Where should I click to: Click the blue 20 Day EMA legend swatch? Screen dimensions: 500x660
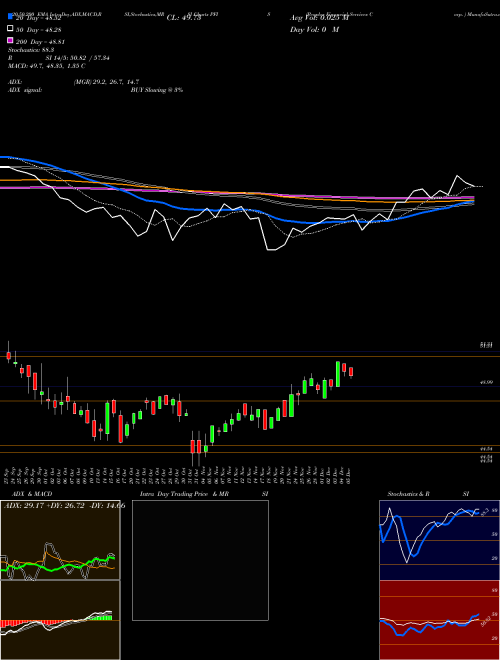point(11,16)
